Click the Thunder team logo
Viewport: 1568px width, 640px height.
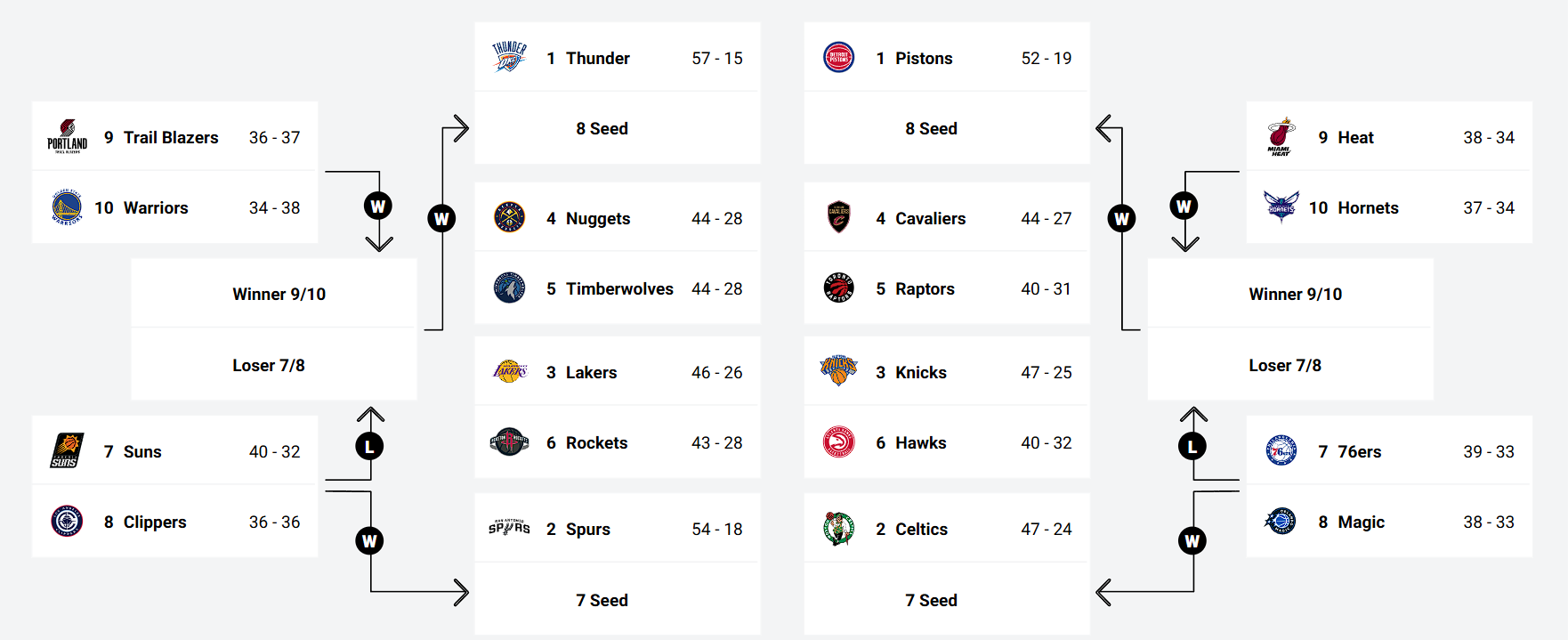point(509,57)
